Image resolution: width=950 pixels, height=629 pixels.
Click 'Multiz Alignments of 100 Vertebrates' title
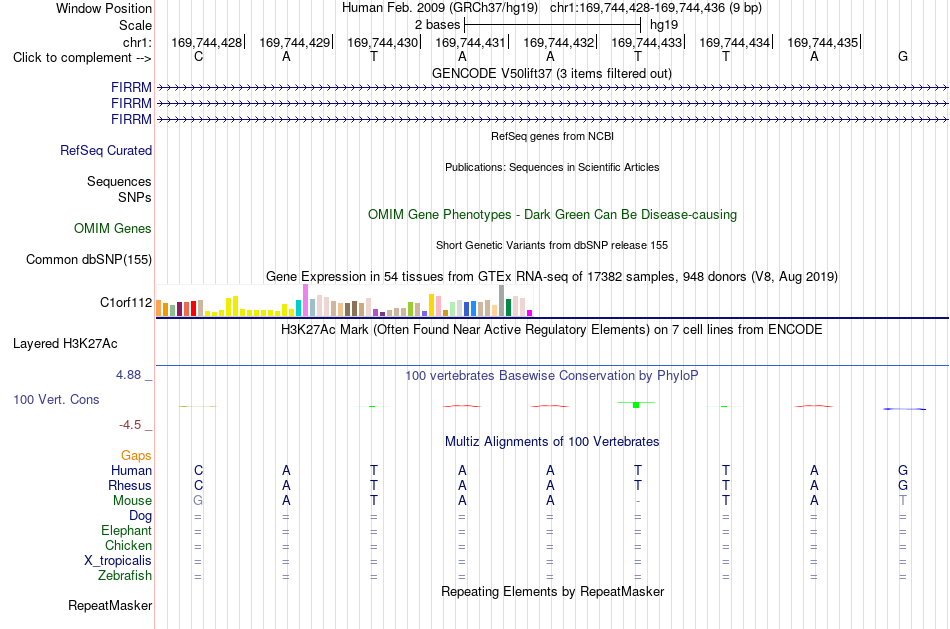pos(552,442)
